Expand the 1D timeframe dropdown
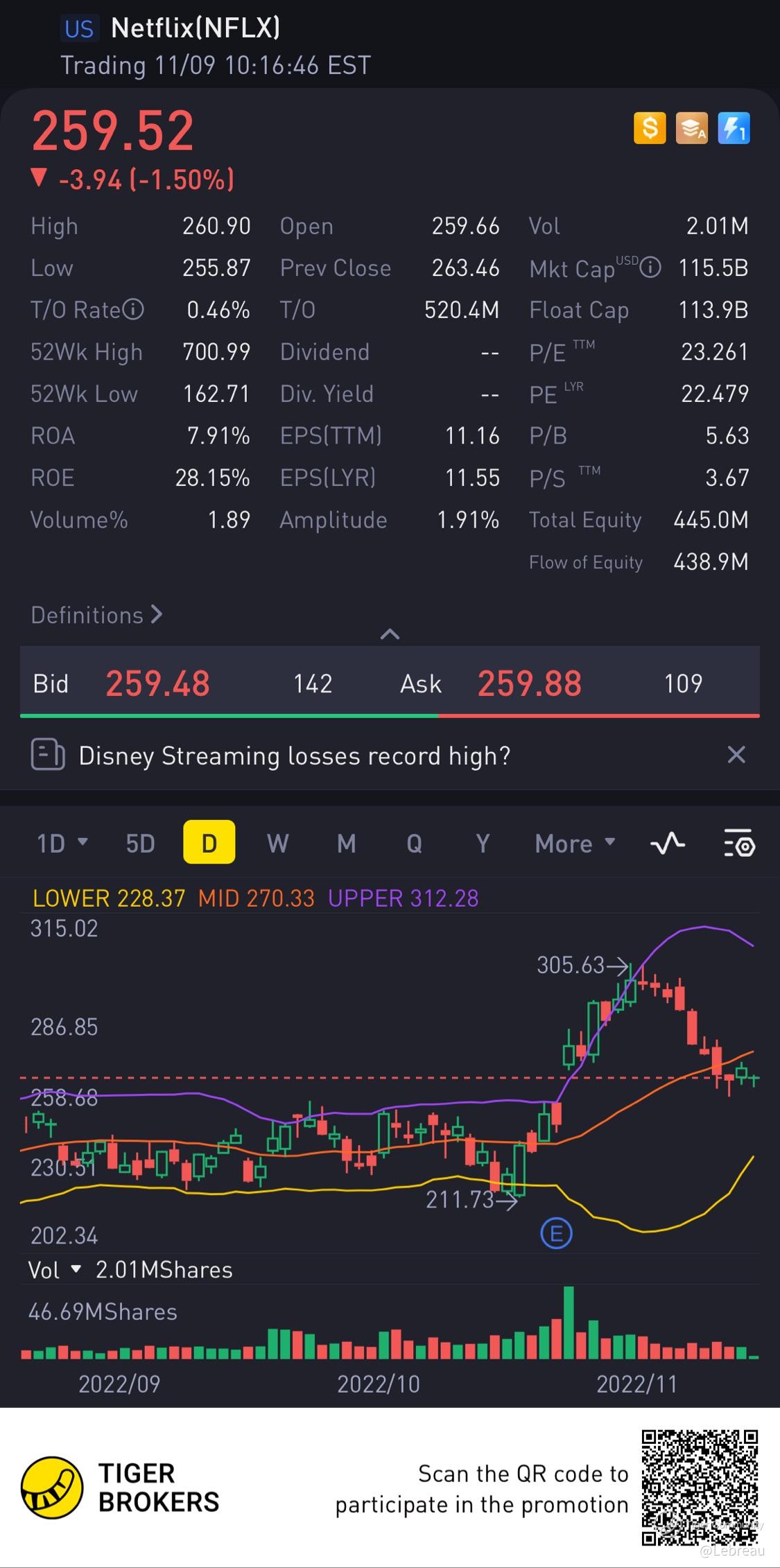The image size is (780, 1568). (x=62, y=844)
